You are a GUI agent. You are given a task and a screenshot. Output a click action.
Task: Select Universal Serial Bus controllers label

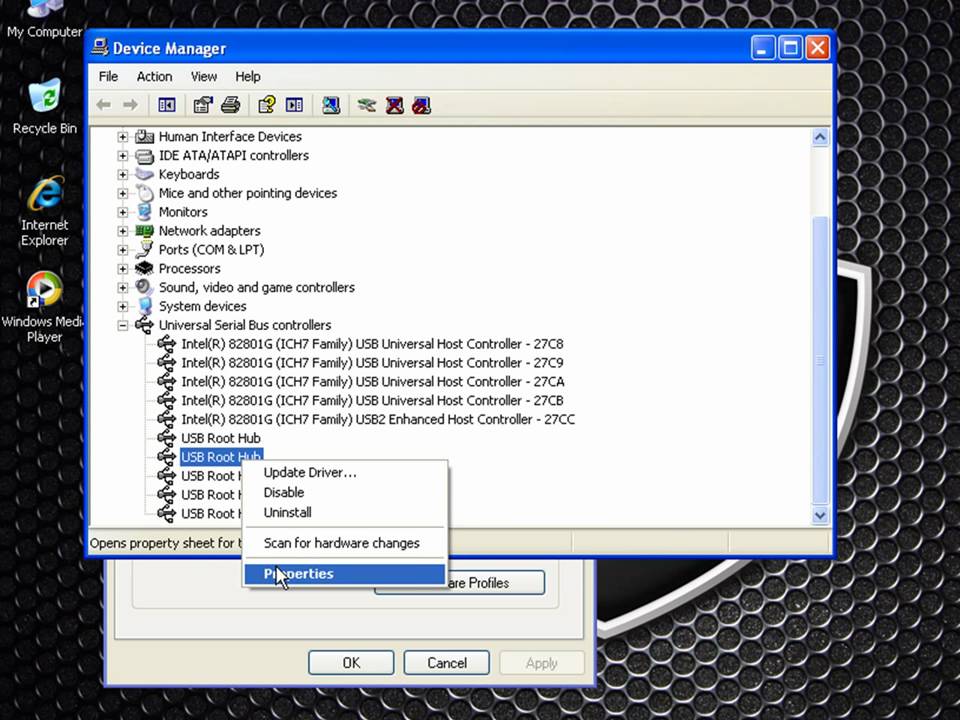[245, 325]
